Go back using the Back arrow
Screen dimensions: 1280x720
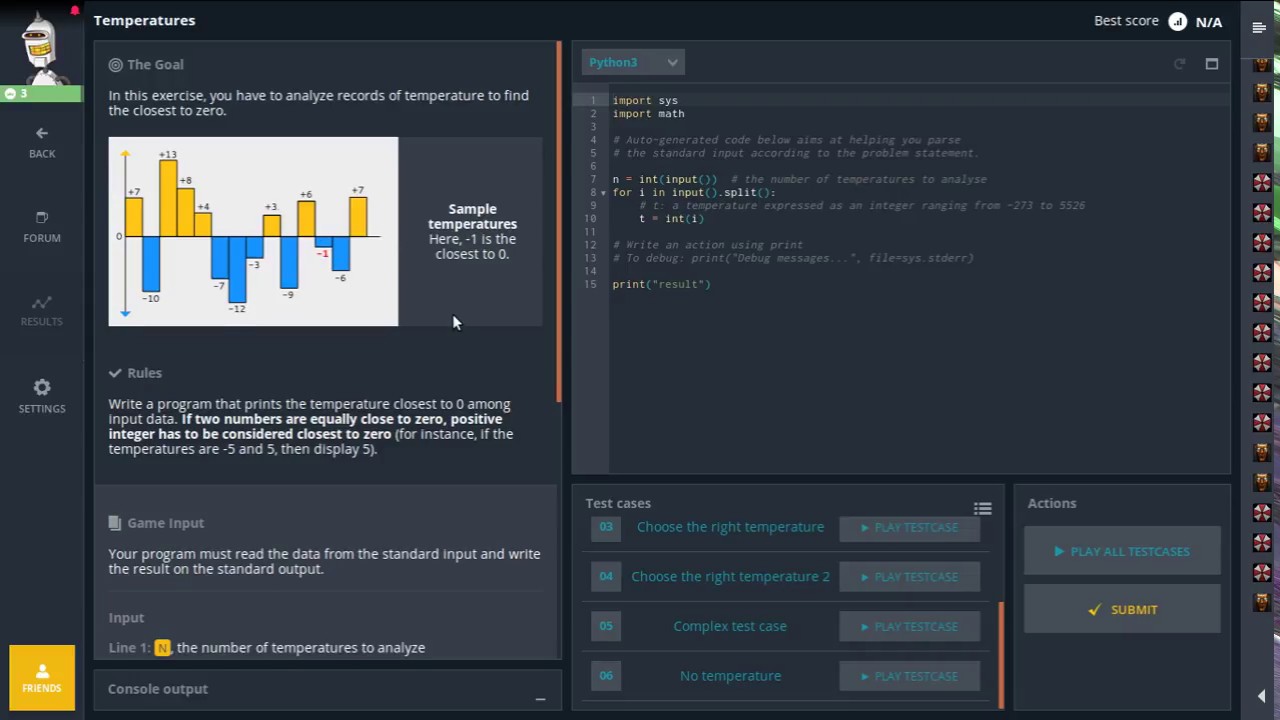click(42, 142)
